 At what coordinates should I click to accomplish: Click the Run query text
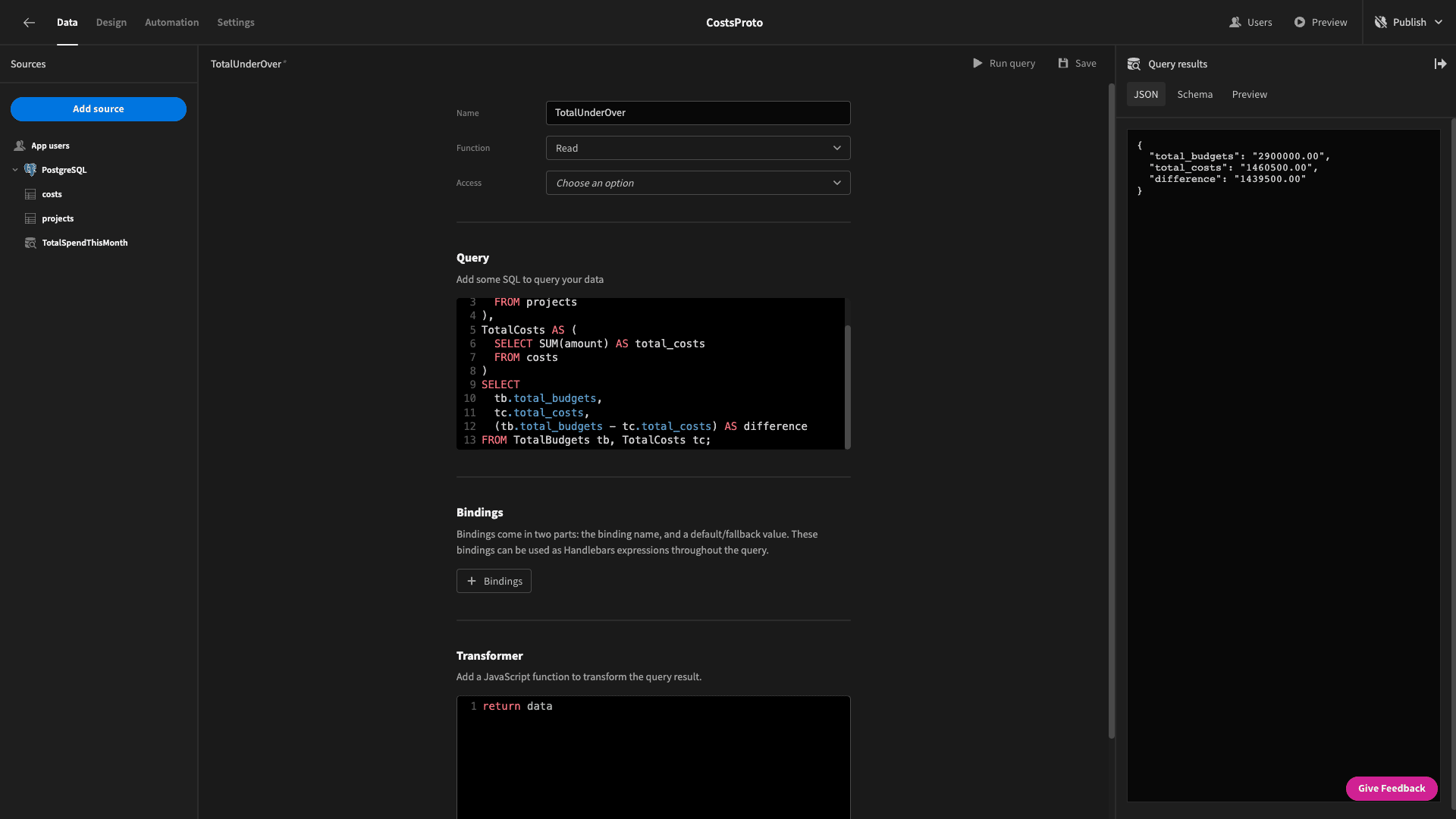point(1012,64)
